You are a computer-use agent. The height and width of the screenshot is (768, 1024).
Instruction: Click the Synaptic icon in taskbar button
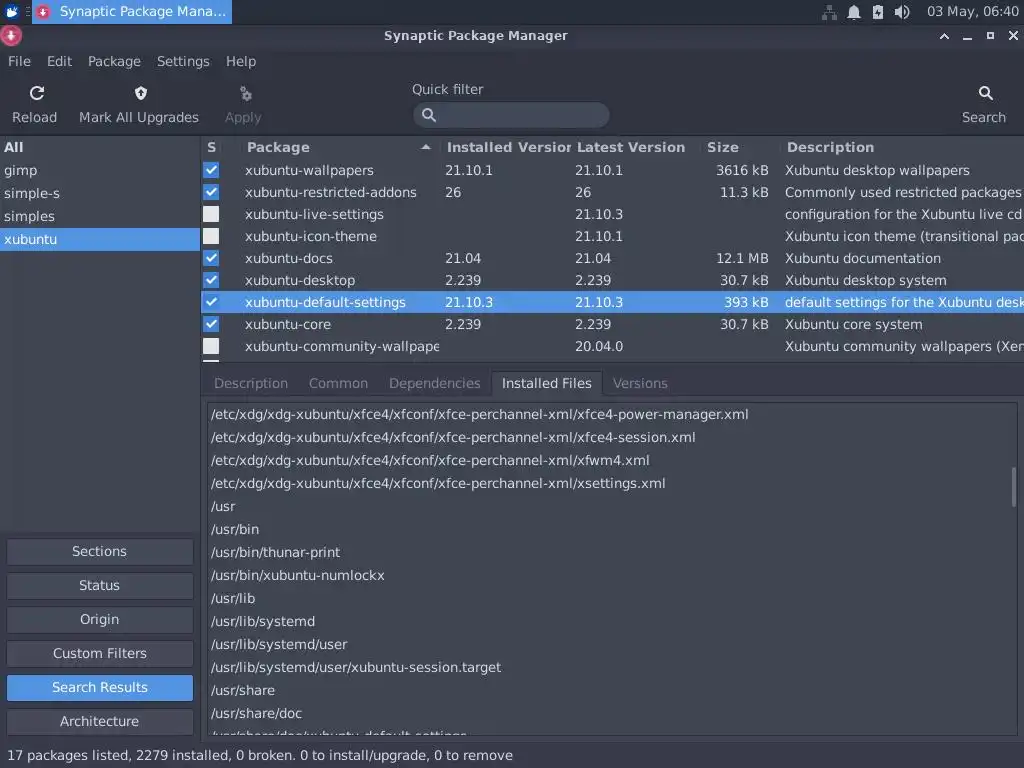(x=43, y=12)
